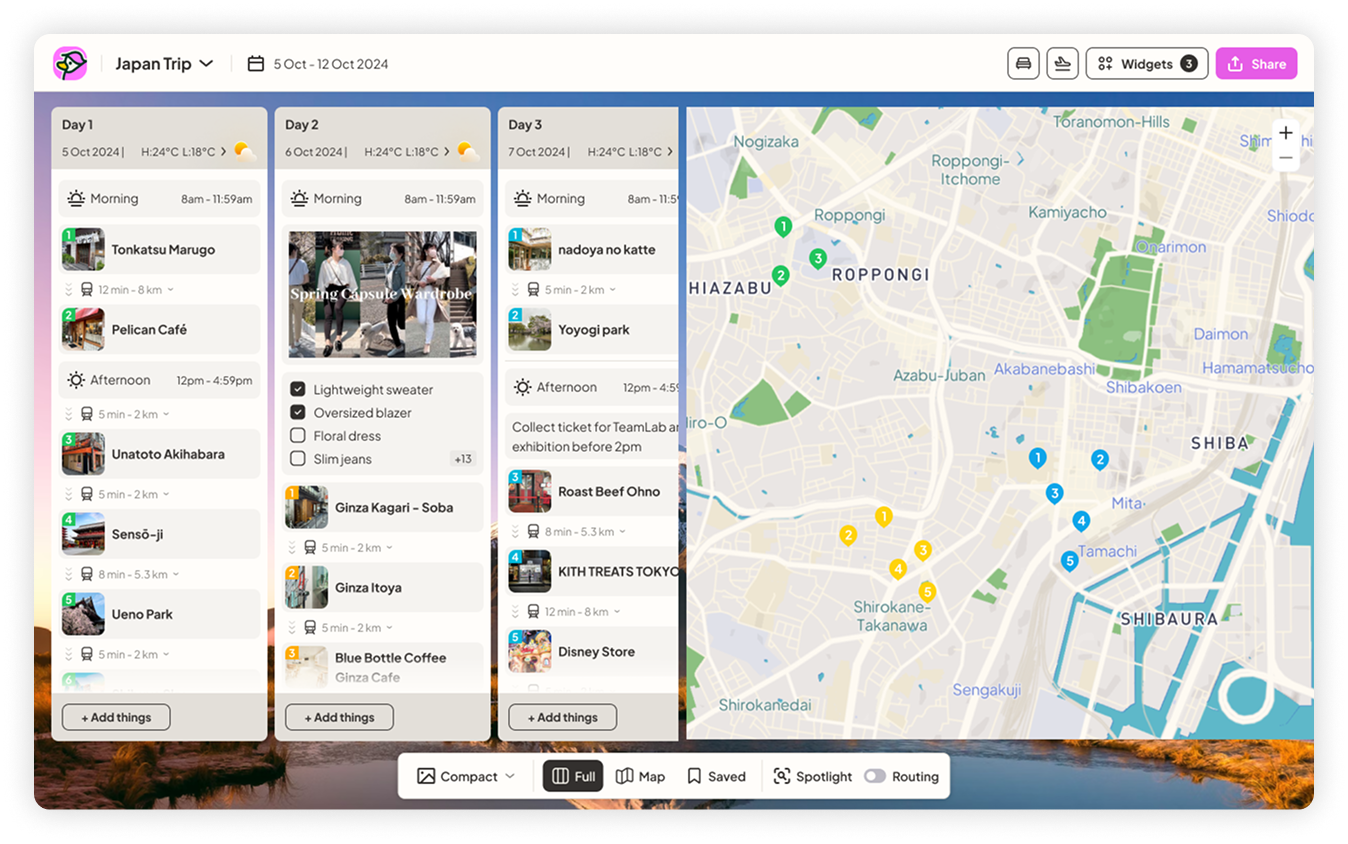1348x844 pixels.
Task: Expand transit option below nadoya no katte
Action: point(613,290)
